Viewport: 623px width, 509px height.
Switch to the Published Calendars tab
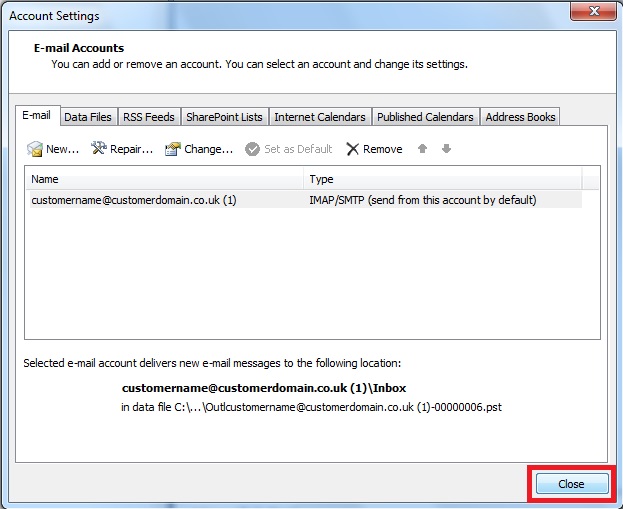coord(425,117)
